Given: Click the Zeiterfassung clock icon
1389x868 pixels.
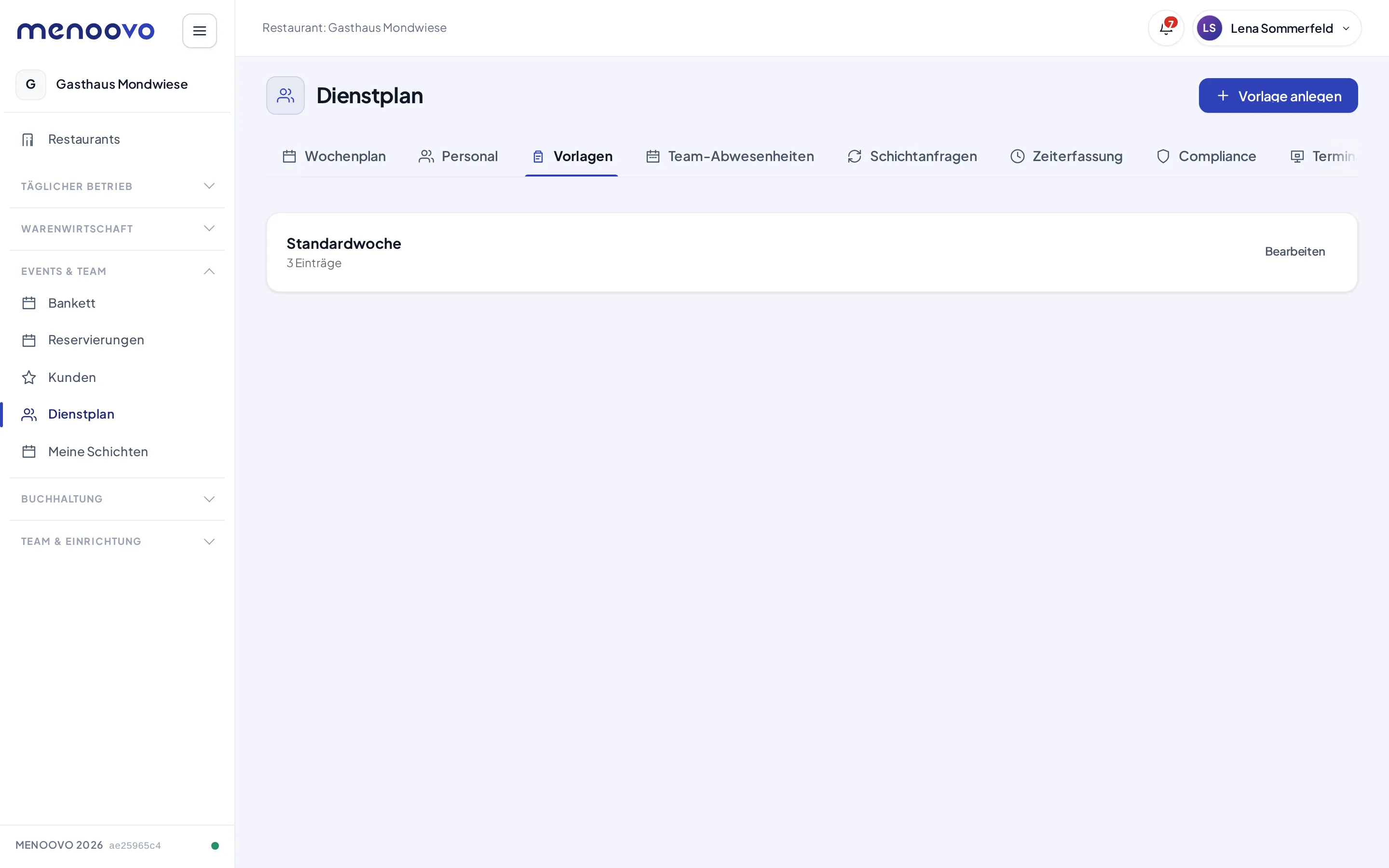Looking at the screenshot, I should (1017, 156).
